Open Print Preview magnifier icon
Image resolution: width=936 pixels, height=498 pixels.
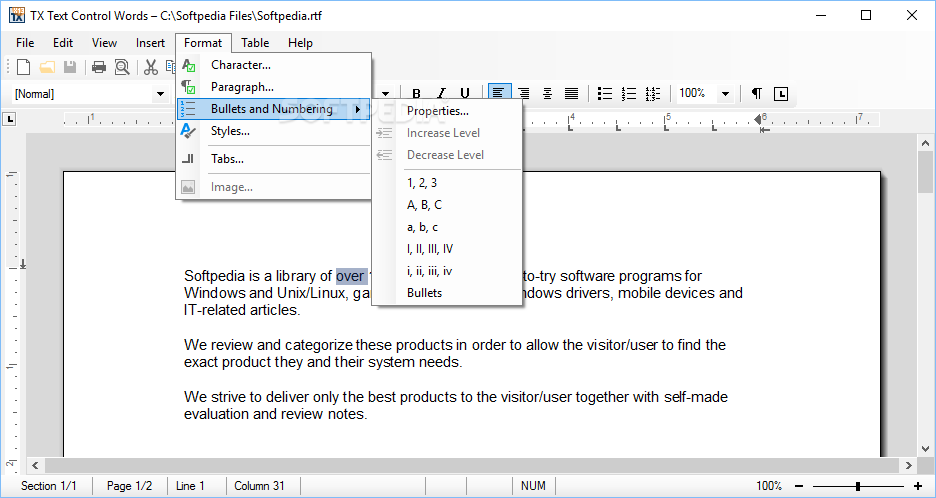(x=122, y=67)
